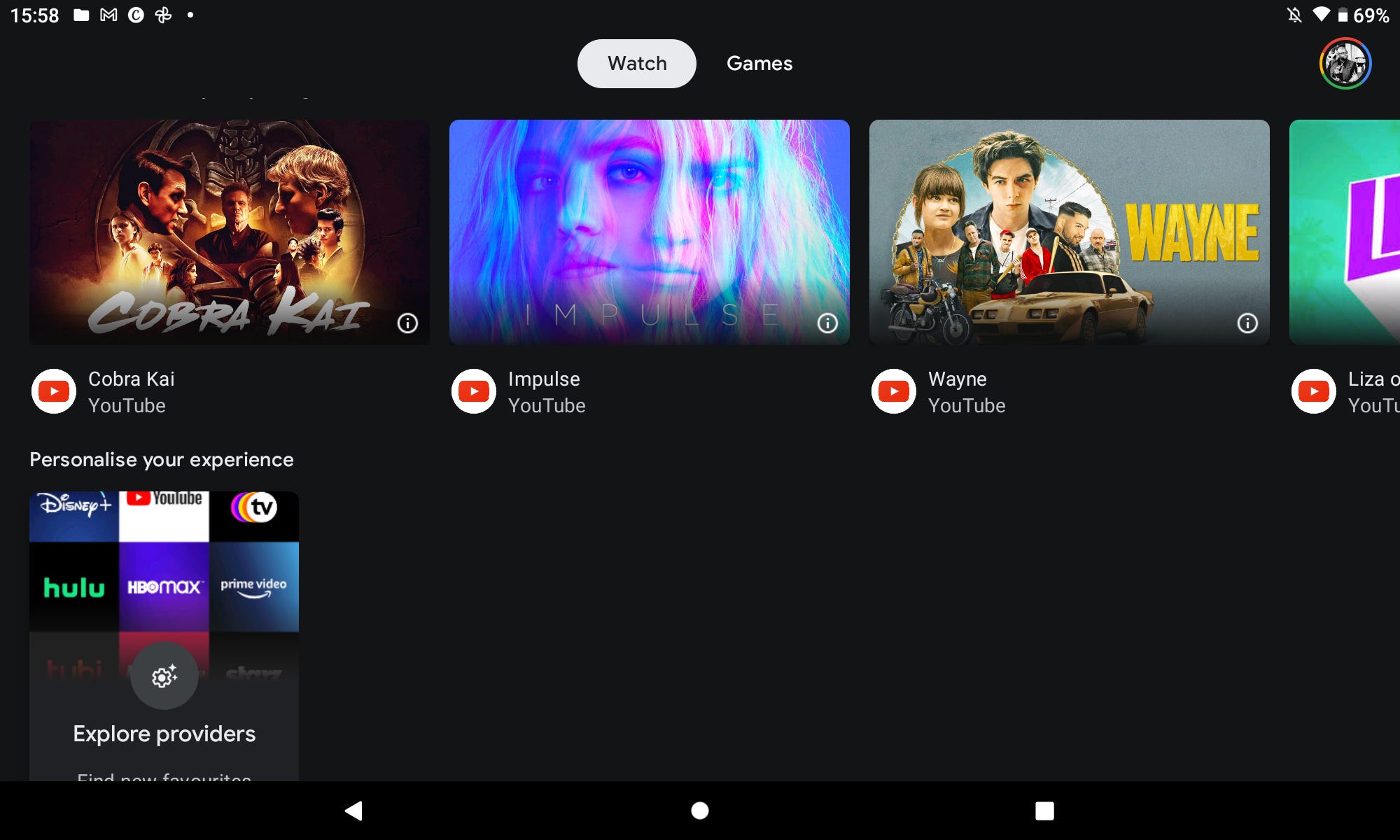Tap the Android recent apps button

coord(1044,811)
